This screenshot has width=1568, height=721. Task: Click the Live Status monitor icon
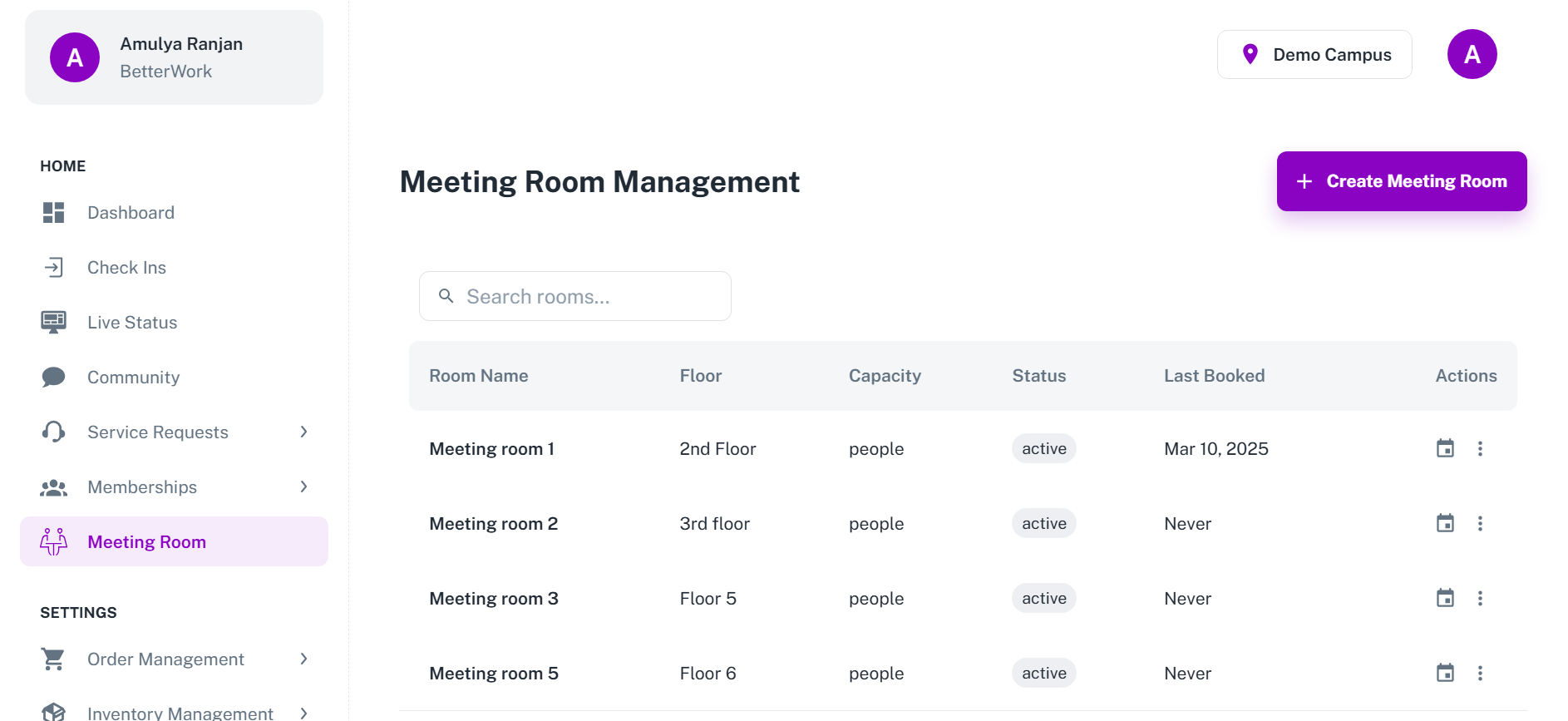pyautogui.click(x=54, y=323)
